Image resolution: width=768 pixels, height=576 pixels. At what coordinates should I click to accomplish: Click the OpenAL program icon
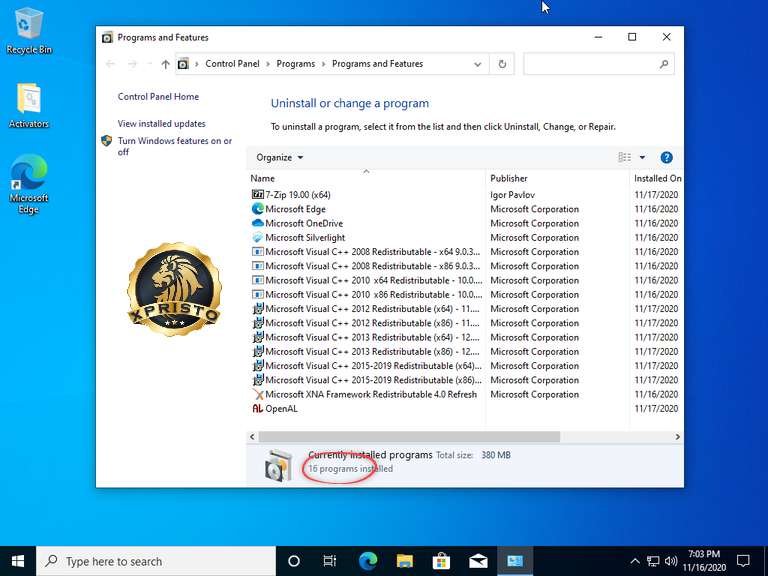258,408
